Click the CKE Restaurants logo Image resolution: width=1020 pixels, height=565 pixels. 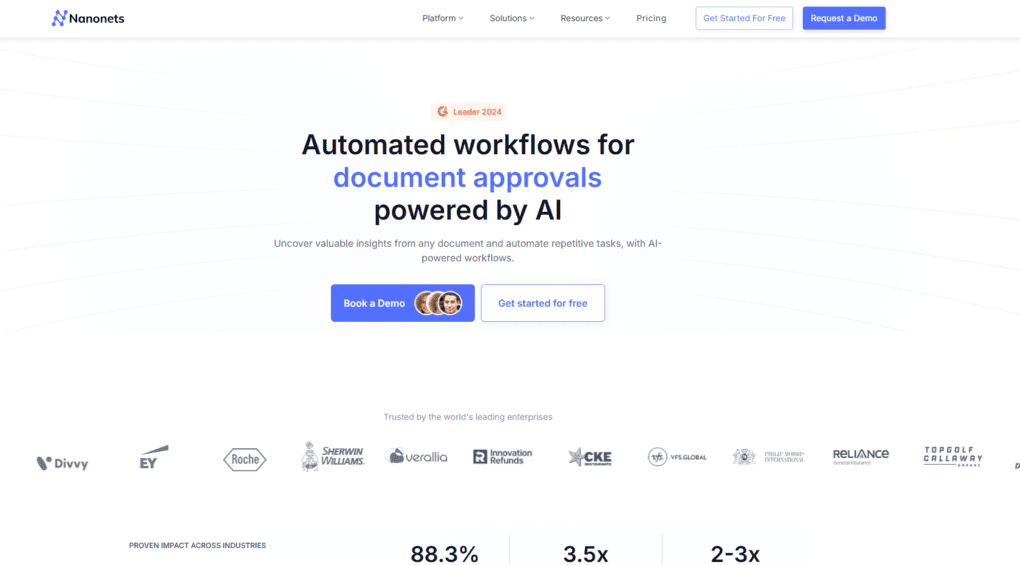(x=589, y=457)
